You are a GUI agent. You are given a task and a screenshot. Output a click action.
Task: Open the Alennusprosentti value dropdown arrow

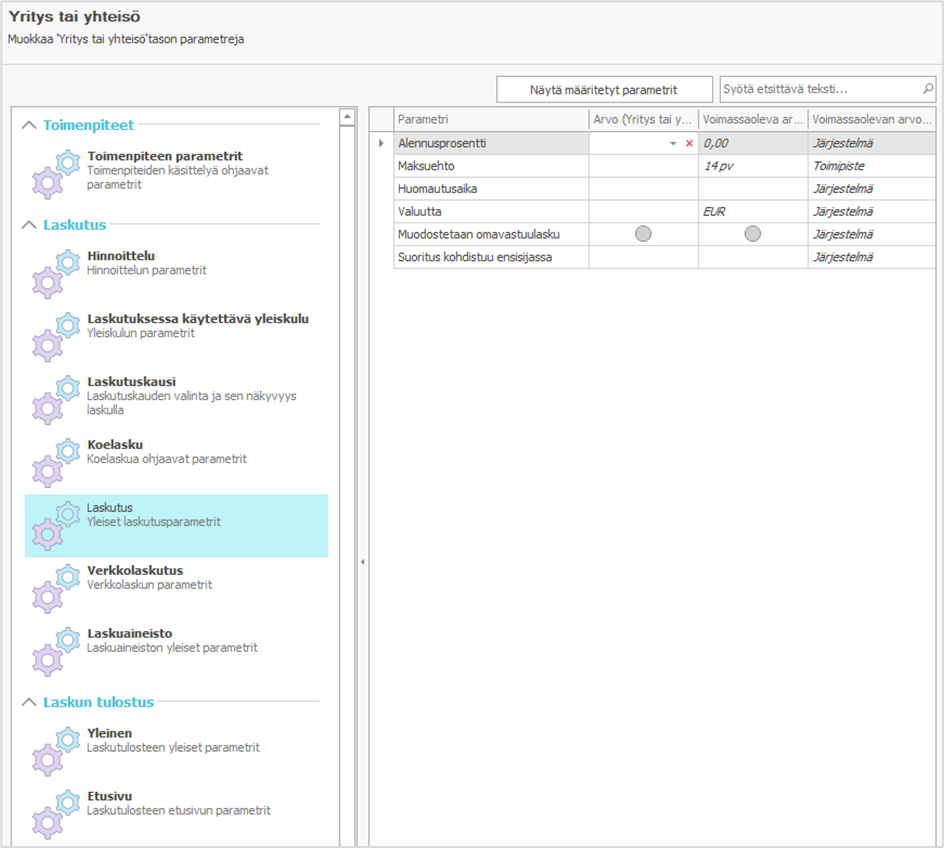(673, 144)
